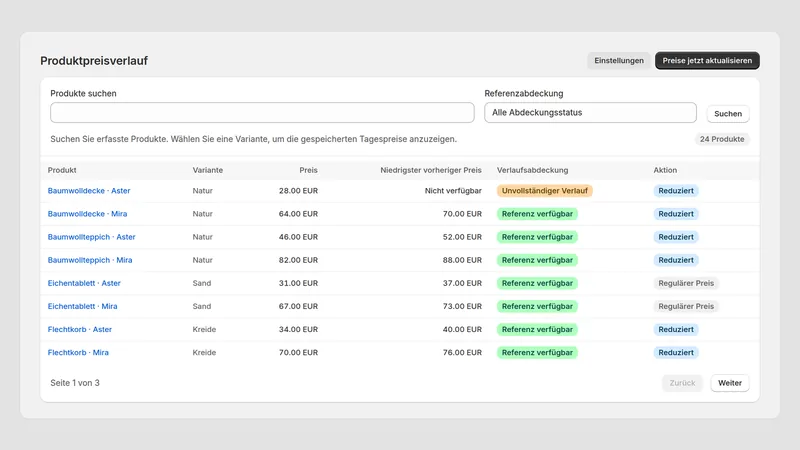
Task: Open Flechtkorb · Aster product link
Action: coord(80,330)
